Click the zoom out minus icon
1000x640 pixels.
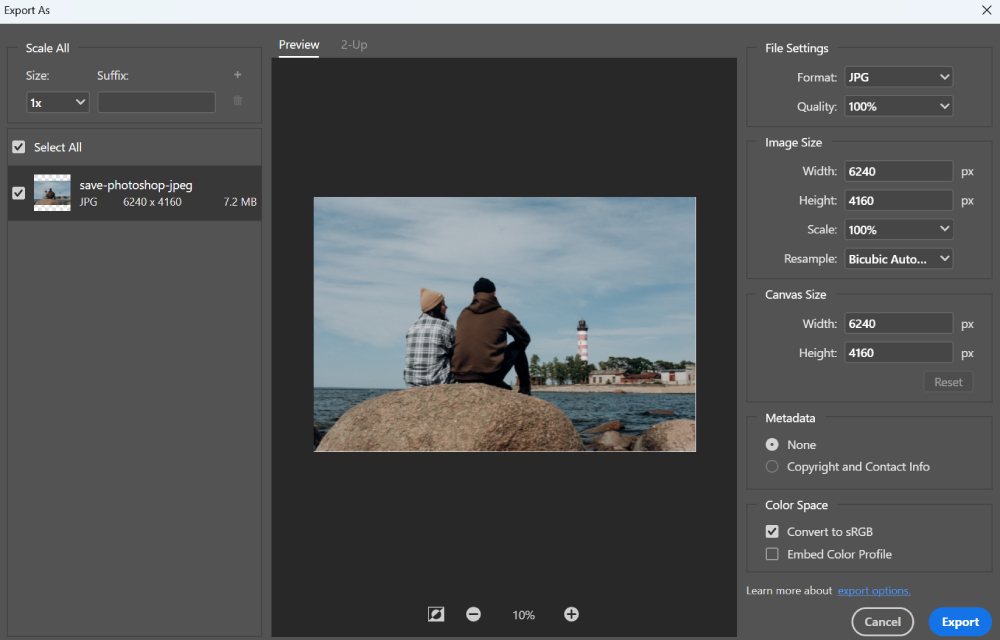click(473, 615)
